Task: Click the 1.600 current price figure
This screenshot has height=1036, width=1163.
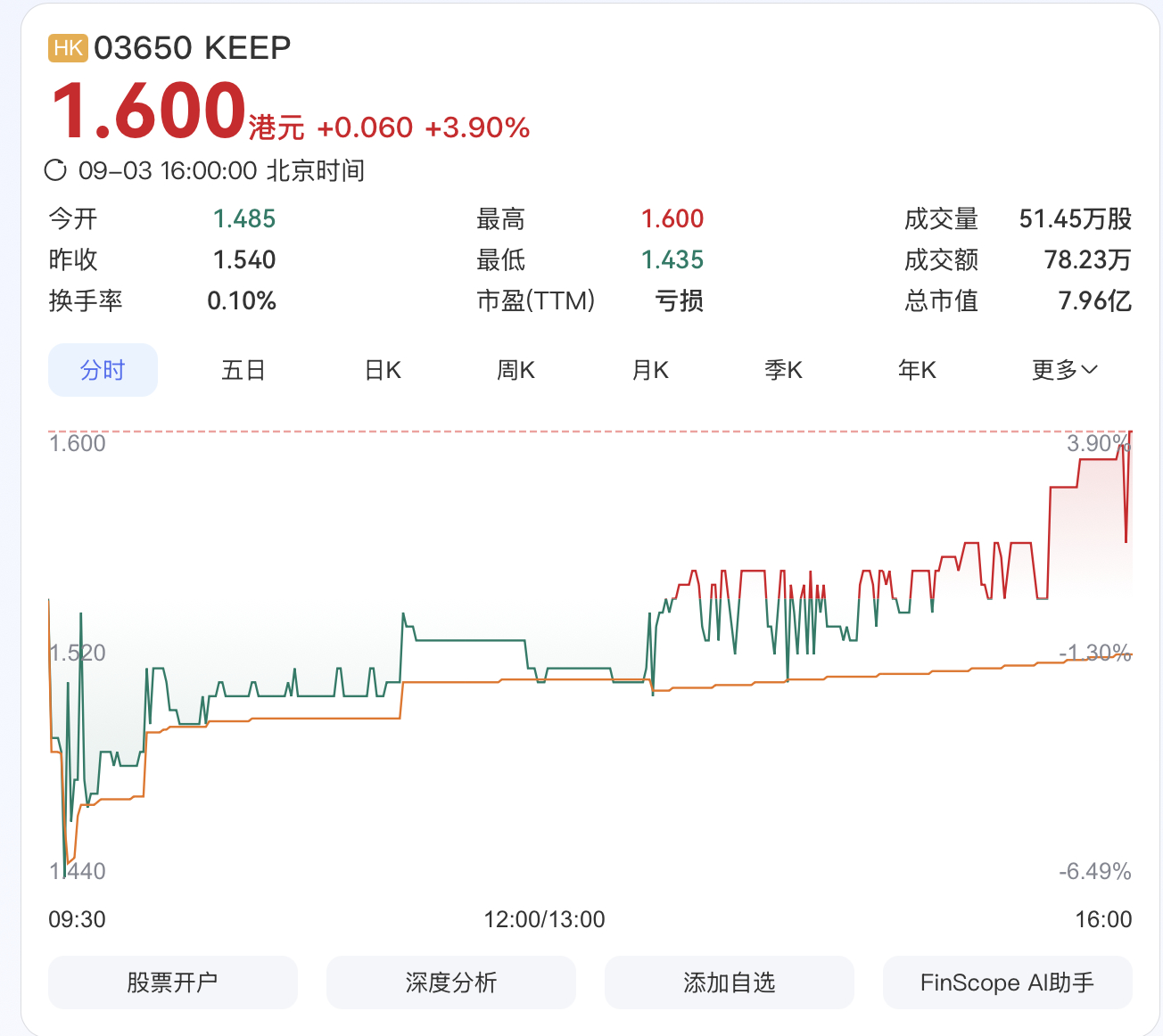Action: (x=148, y=111)
